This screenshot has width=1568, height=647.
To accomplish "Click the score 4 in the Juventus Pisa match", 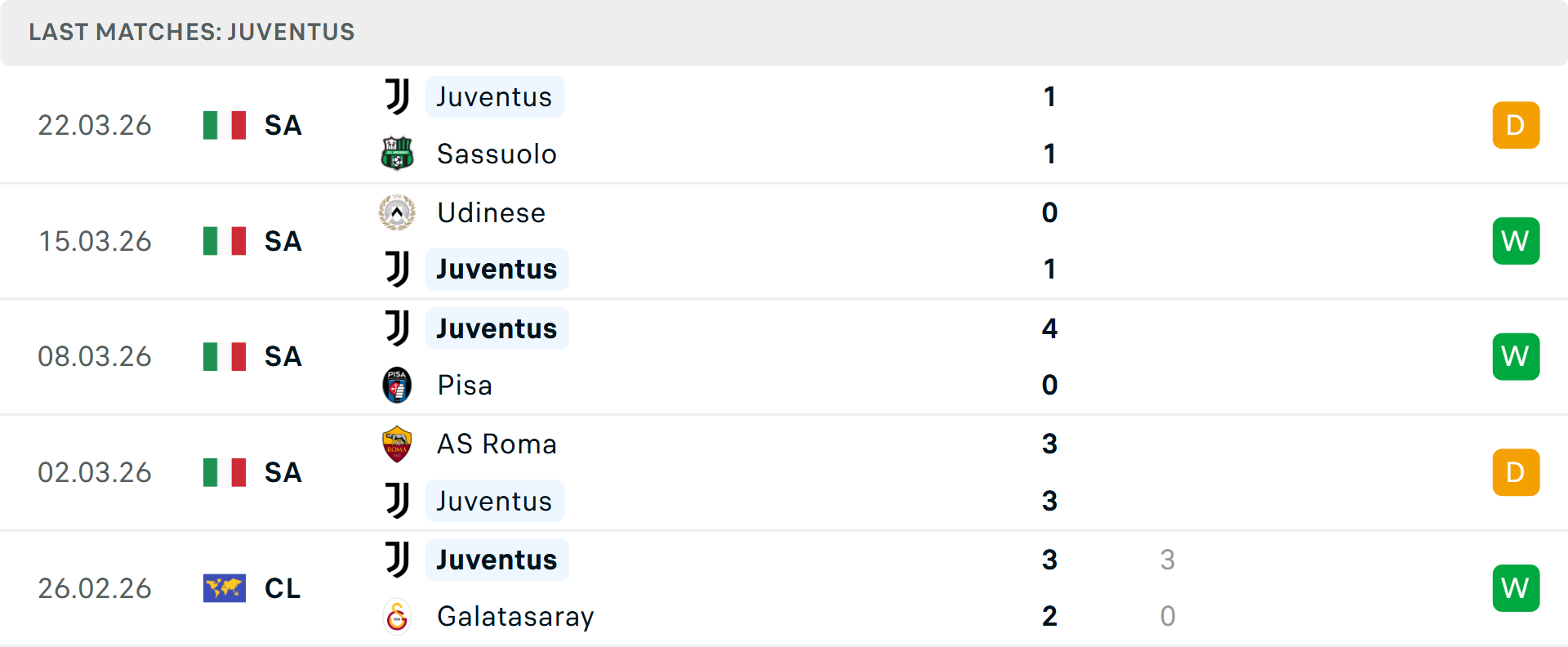I will [1049, 328].
